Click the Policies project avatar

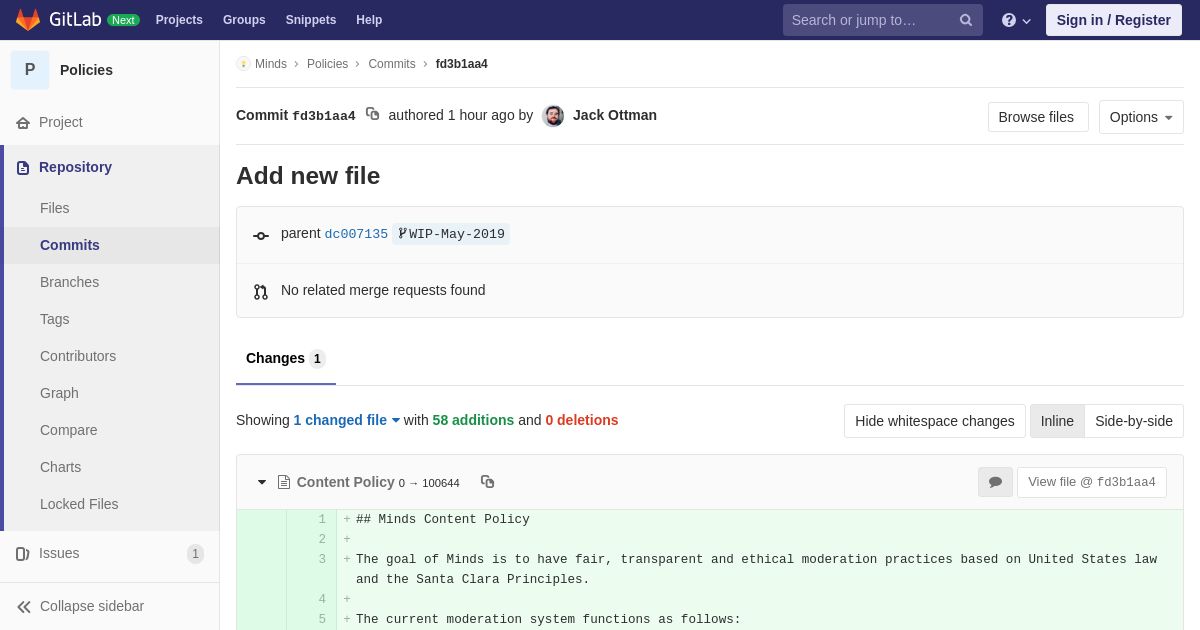30,70
